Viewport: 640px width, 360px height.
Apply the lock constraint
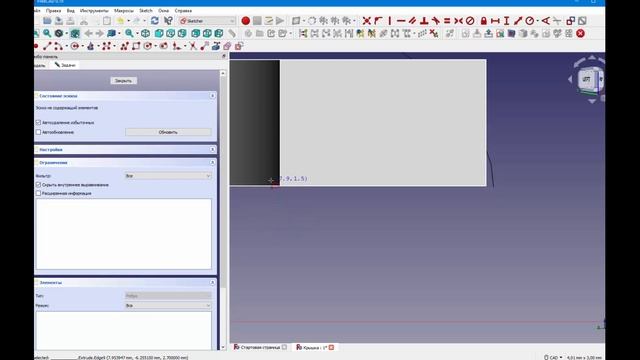tap(484, 20)
